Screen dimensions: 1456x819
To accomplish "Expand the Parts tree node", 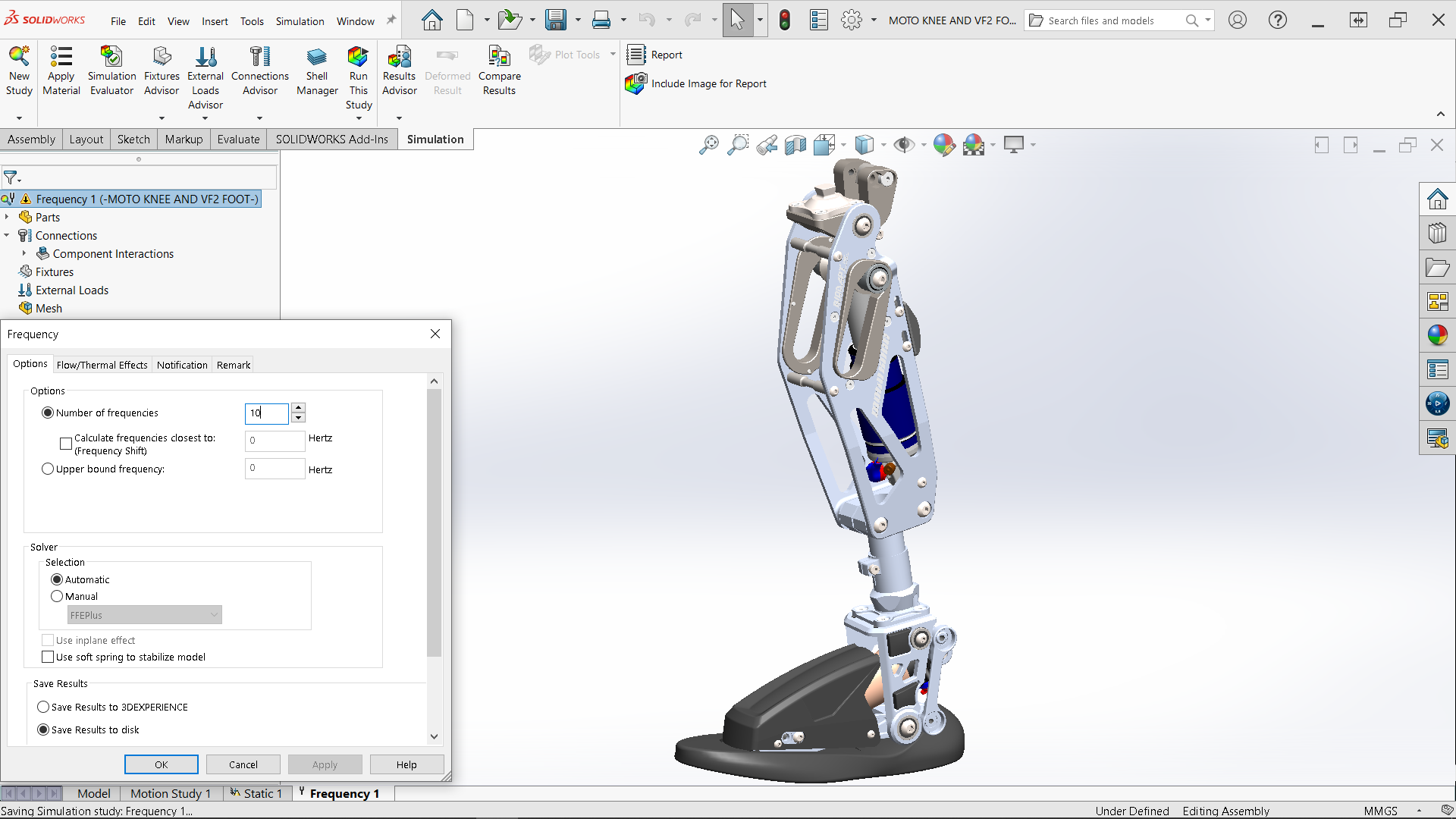I will [x=7, y=217].
